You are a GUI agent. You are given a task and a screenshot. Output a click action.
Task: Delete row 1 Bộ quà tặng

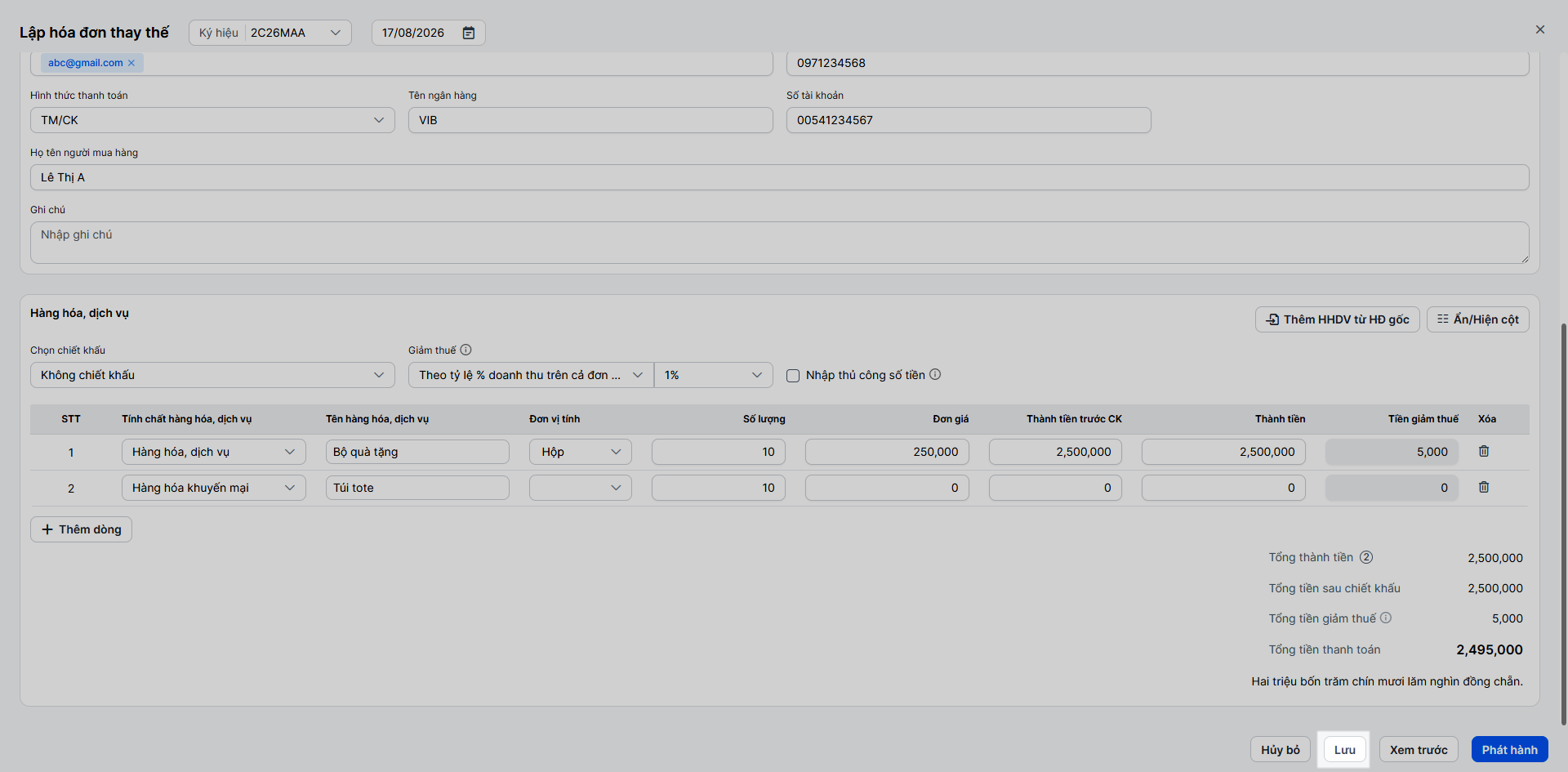click(1484, 451)
